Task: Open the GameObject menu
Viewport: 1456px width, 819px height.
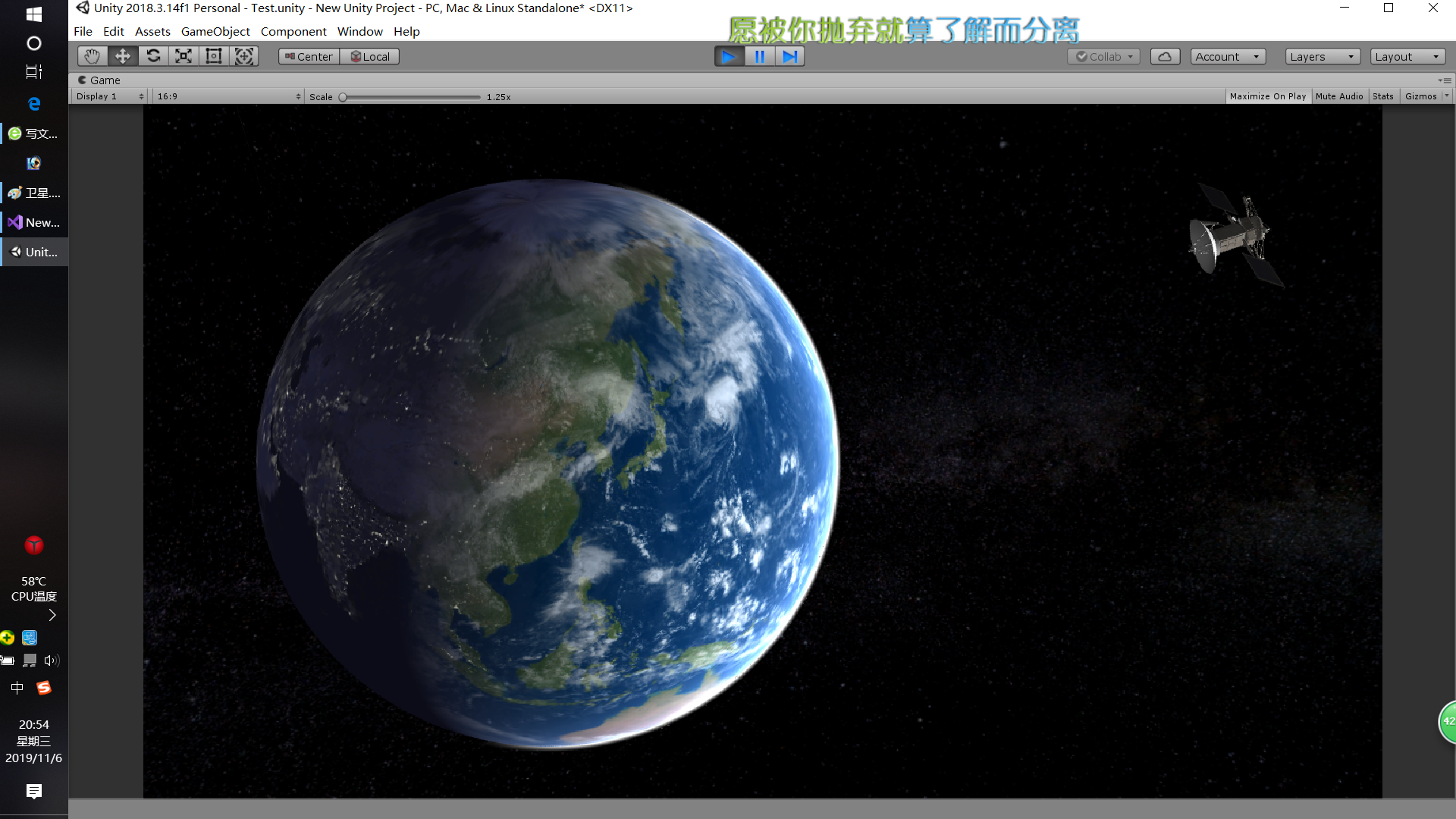Action: coord(215,31)
